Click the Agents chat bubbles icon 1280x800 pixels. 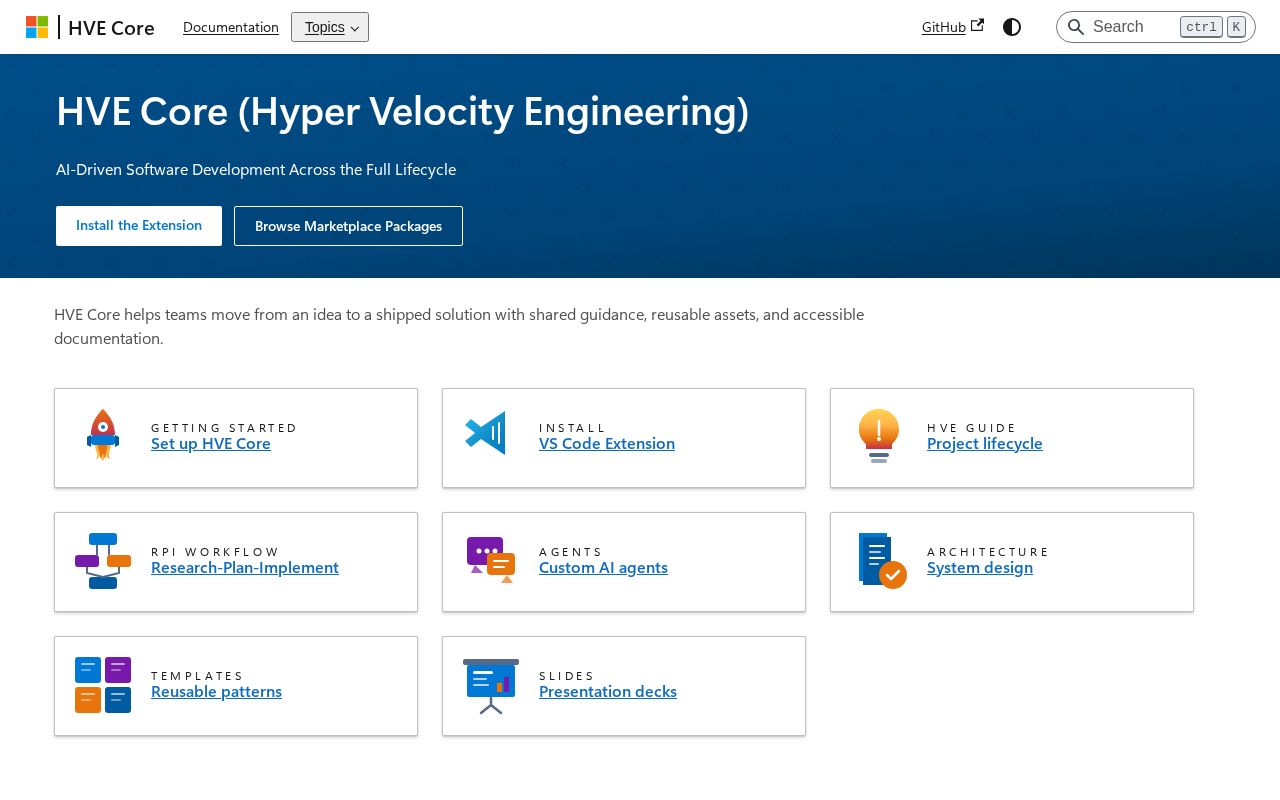[x=491, y=560]
